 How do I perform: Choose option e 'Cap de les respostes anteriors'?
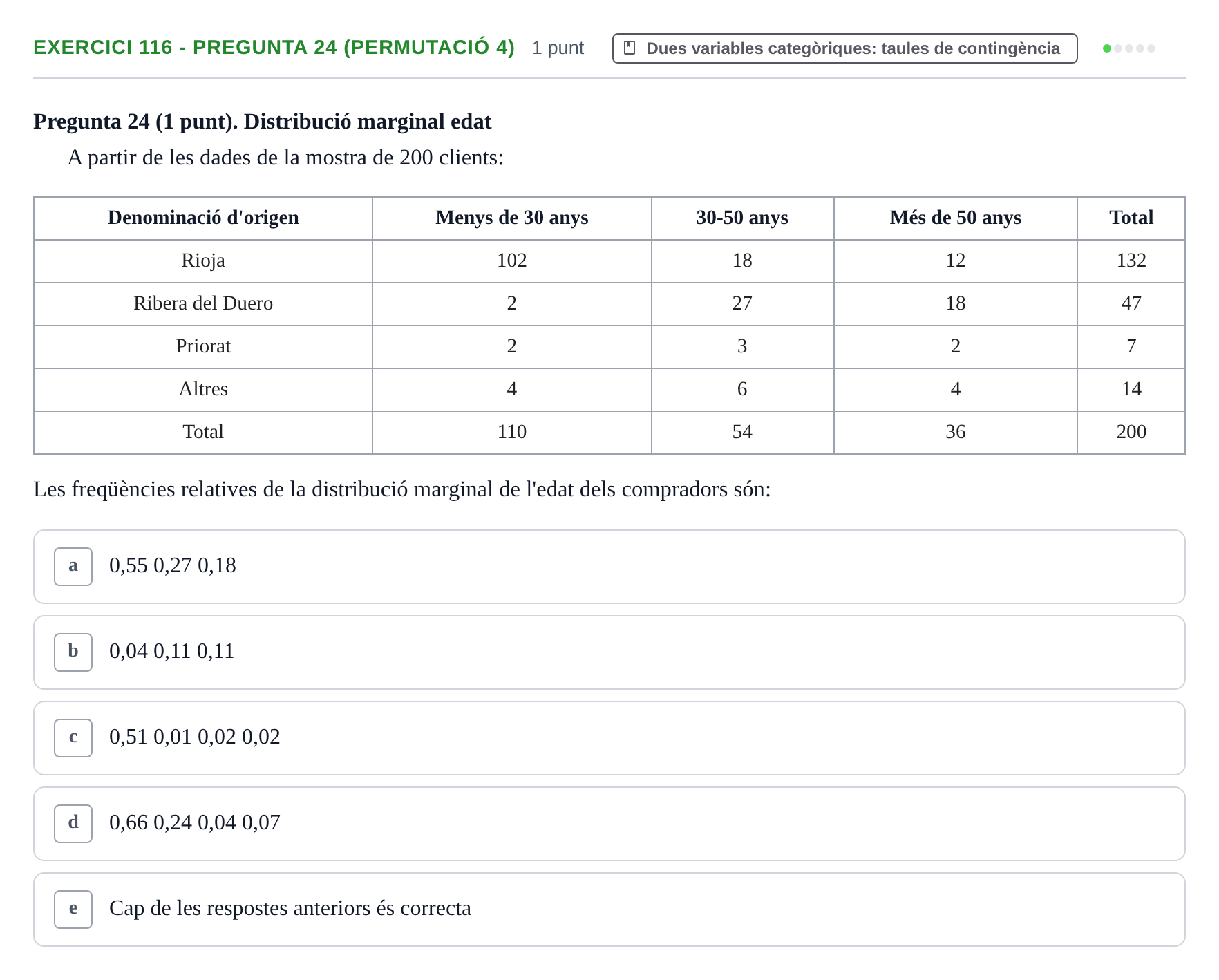coord(609,910)
